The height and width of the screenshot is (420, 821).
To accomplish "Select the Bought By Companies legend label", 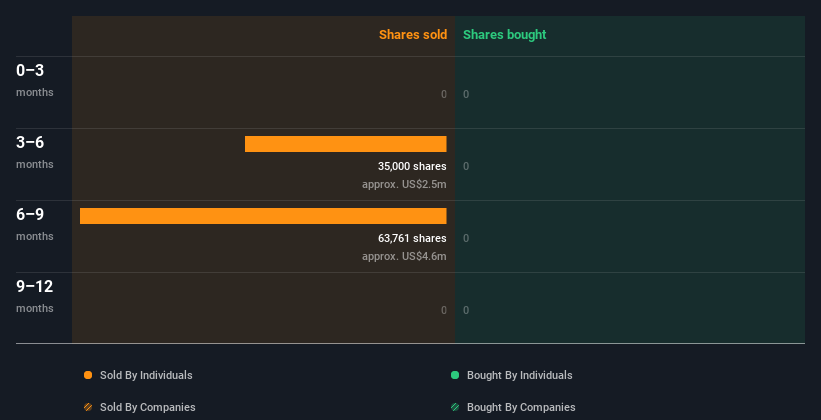I will [x=521, y=407].
